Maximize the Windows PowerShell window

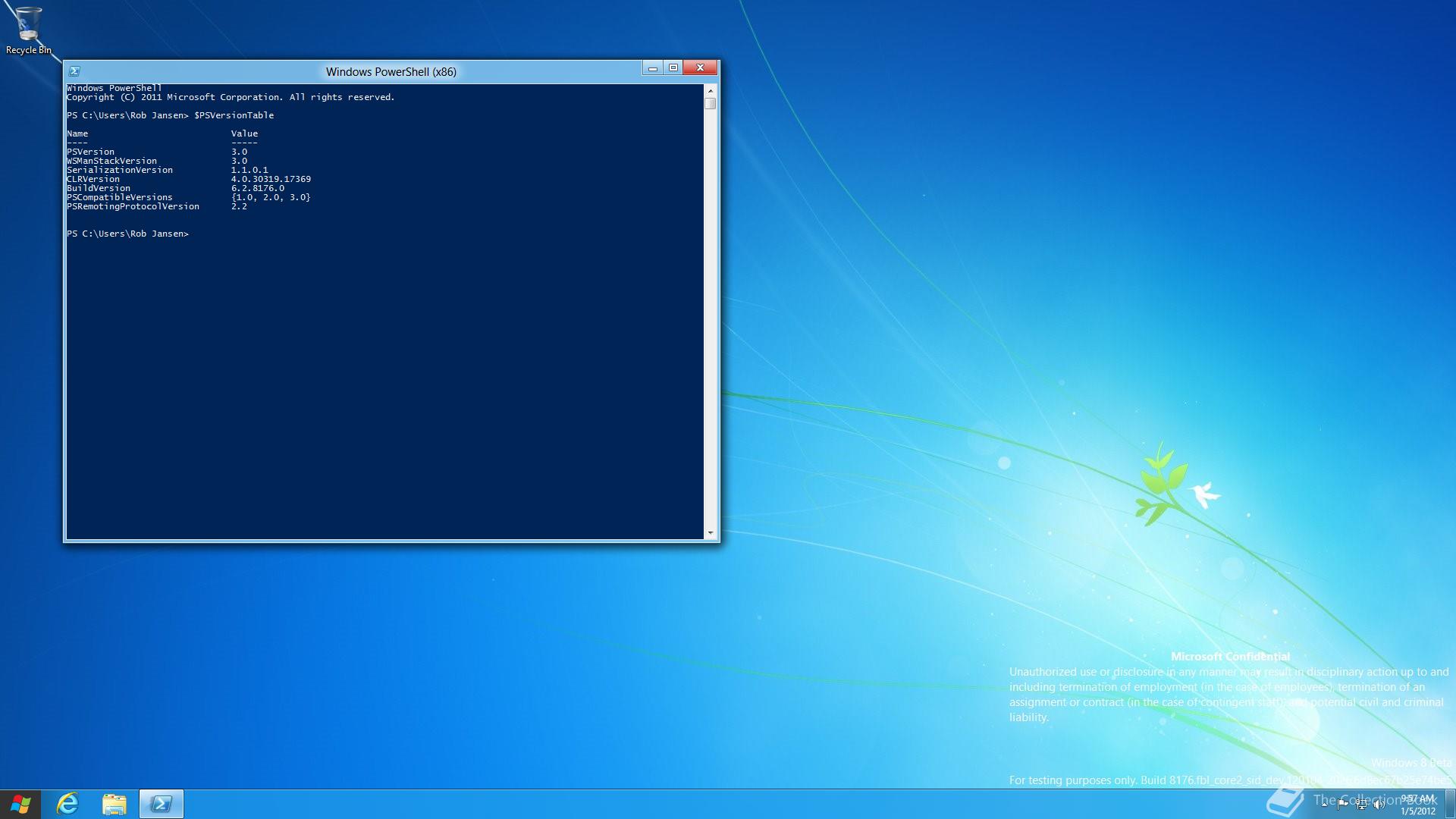(673, 68)
